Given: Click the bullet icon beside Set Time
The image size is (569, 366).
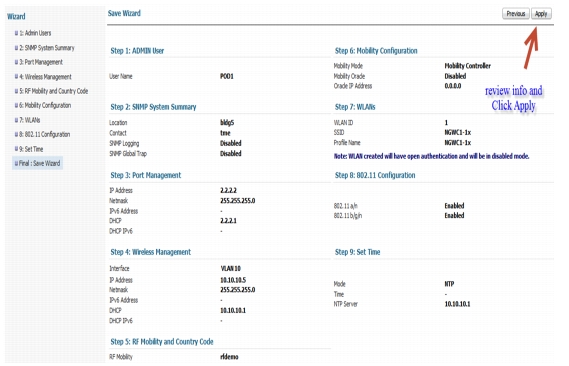Looking at the screenshot, I should point(16,149).
